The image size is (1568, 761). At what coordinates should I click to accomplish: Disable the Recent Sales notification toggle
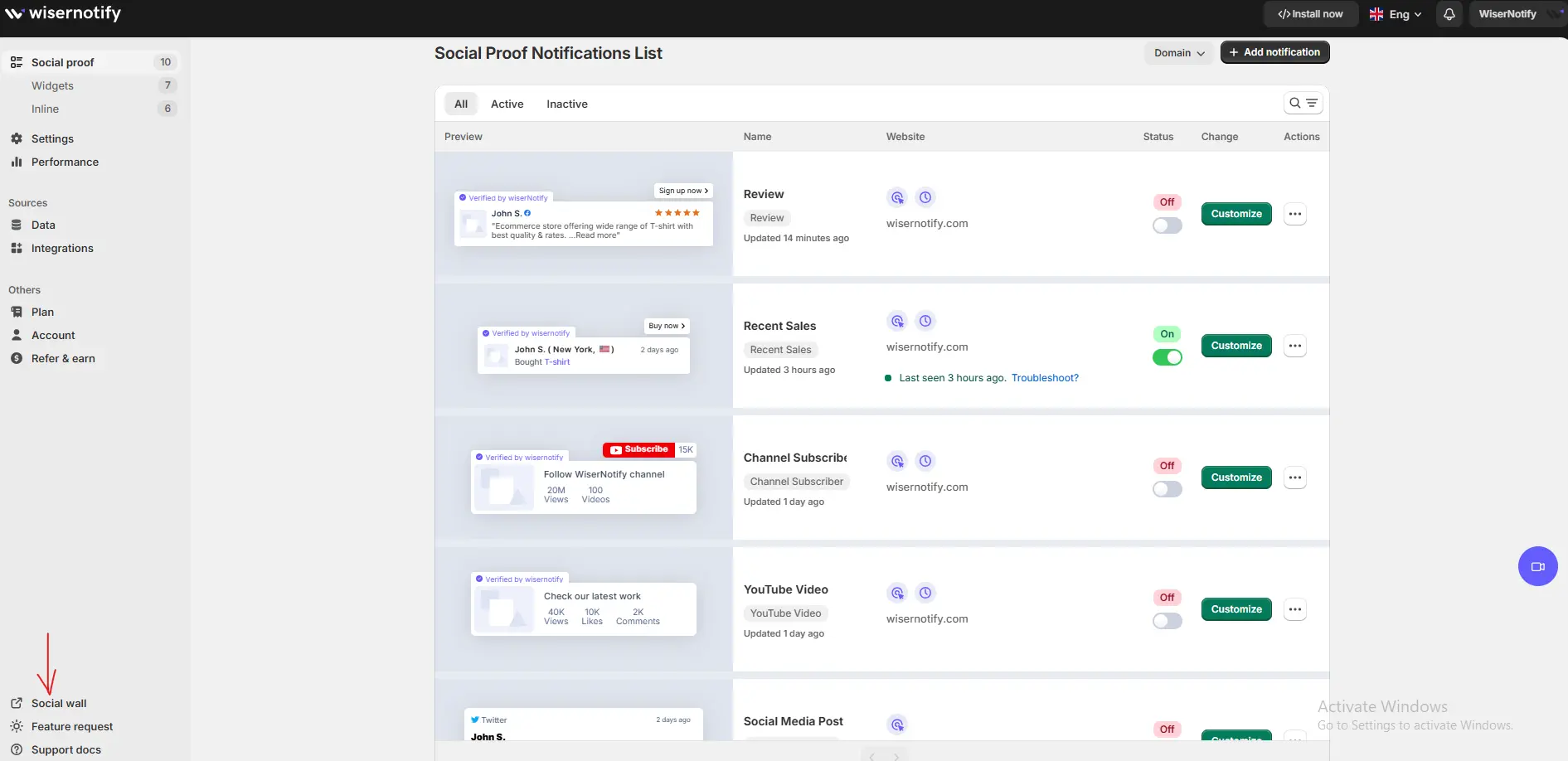[x=1167, y=357]
